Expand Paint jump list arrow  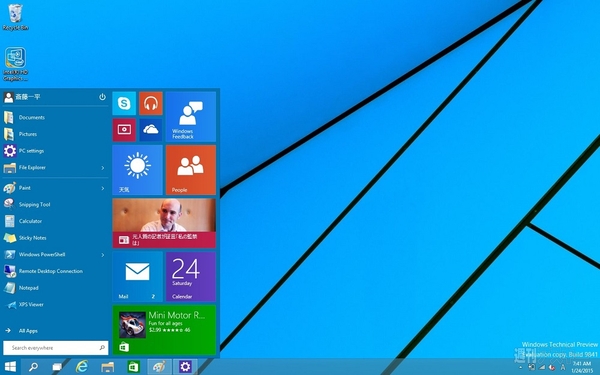point(103,188)
